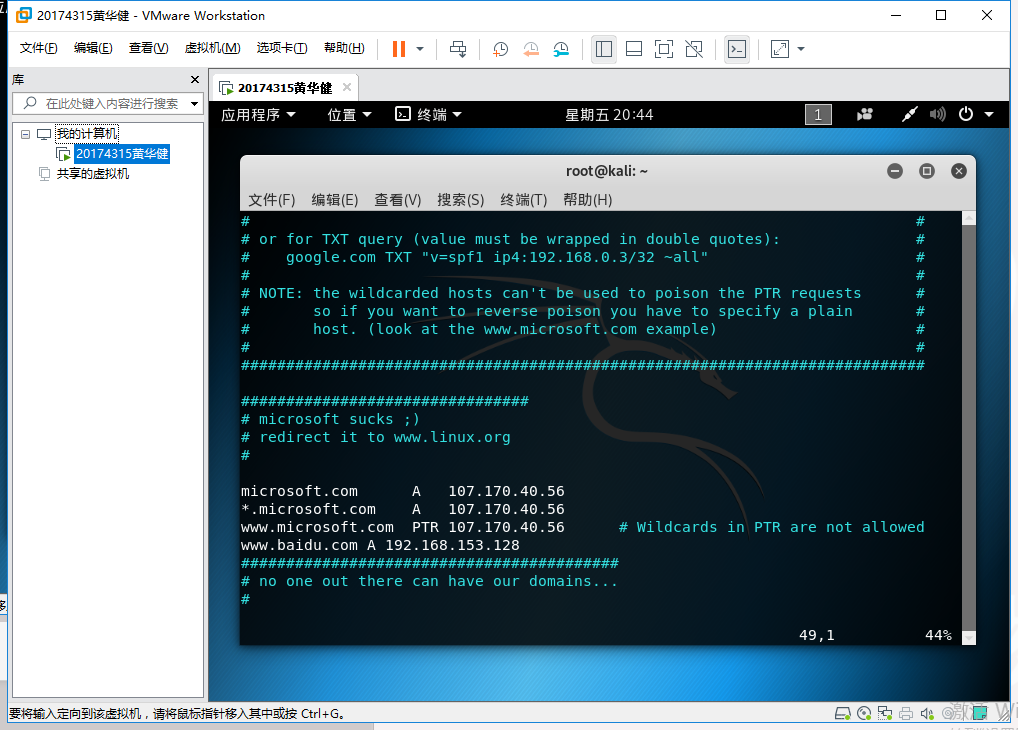Click the terminal vertical scrollbar thumb

pyautogui.click(x=969, y=427)
